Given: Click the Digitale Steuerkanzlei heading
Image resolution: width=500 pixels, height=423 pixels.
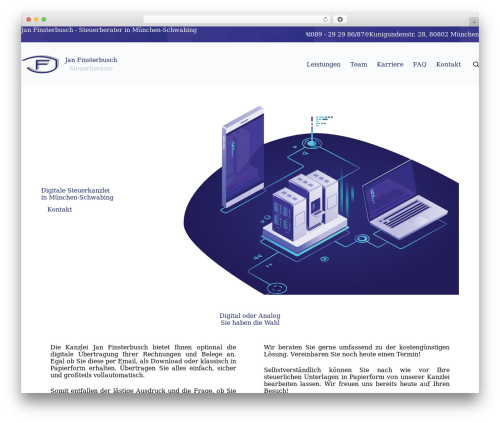Looking at the screenshot, I should pos(77,194).
